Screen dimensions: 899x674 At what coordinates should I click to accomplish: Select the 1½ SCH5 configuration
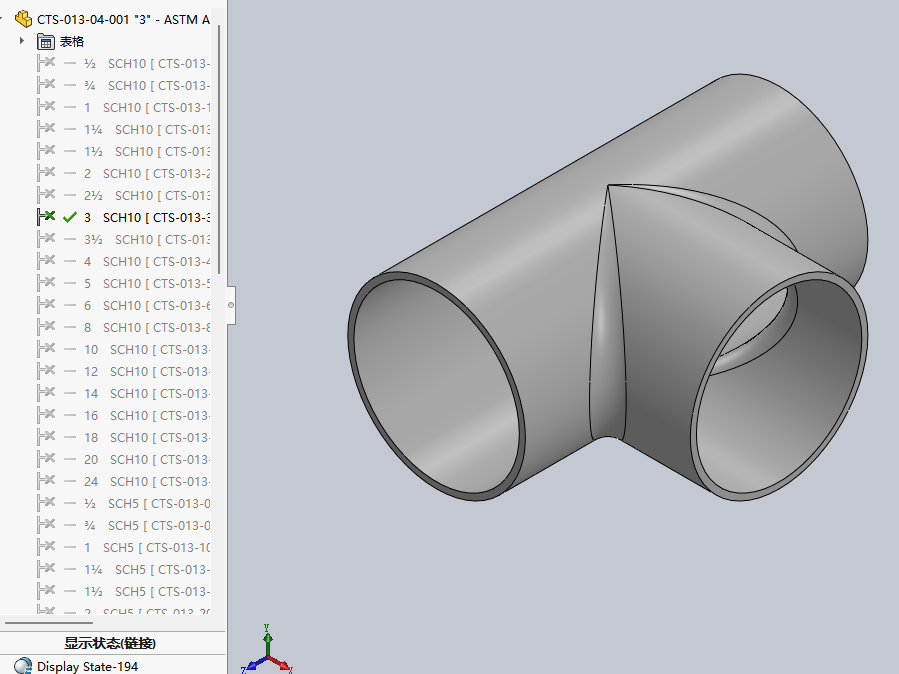click(x=147, y=591)
